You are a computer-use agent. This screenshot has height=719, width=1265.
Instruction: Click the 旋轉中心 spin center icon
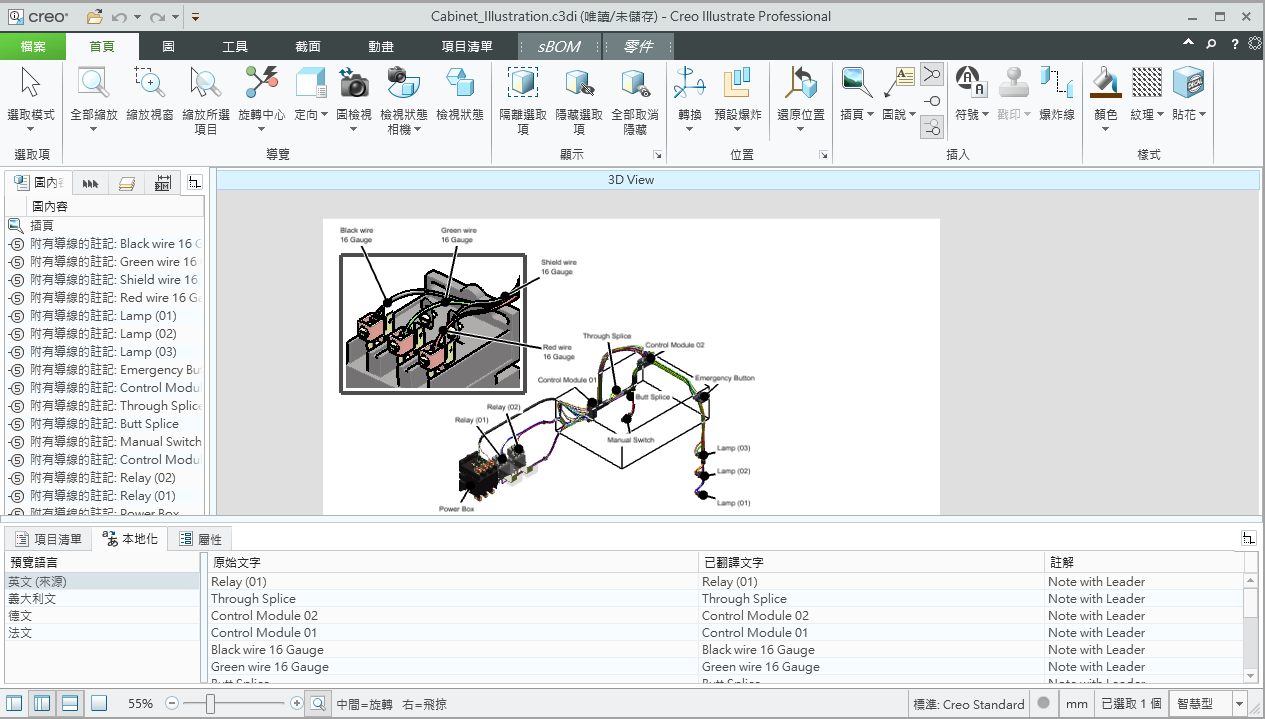click(262, 84)
